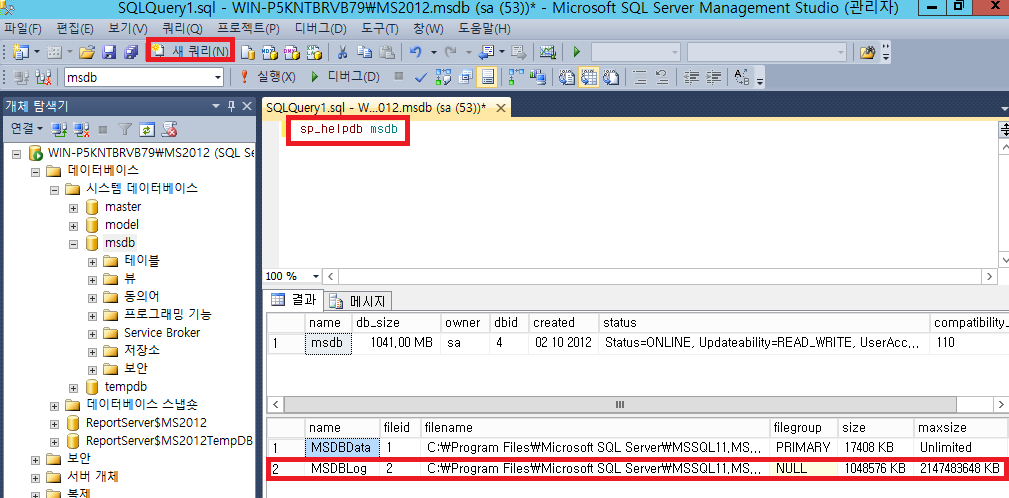Open file using the folder icon
Viewport: 1009px width, 498px height.
click(x=87, y=51)
